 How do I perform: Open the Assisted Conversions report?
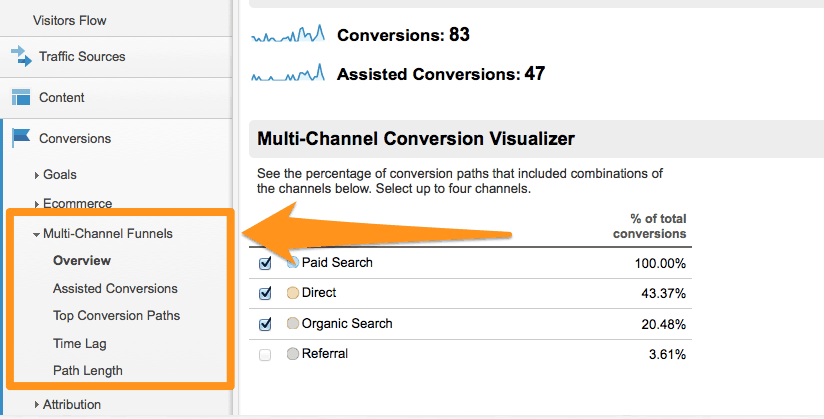(115, 288)
